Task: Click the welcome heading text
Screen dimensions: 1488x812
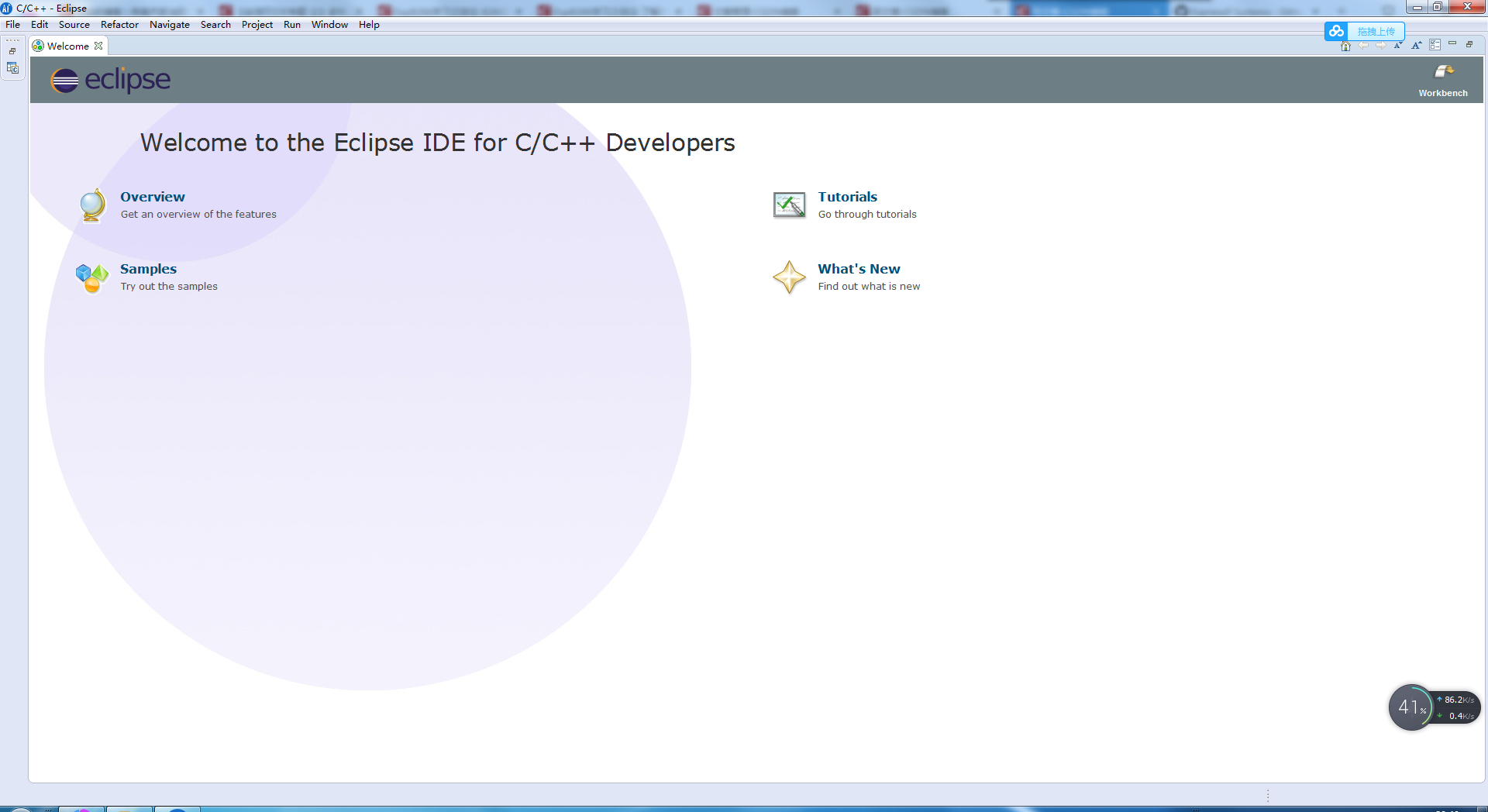Action: tap(437, 143)
